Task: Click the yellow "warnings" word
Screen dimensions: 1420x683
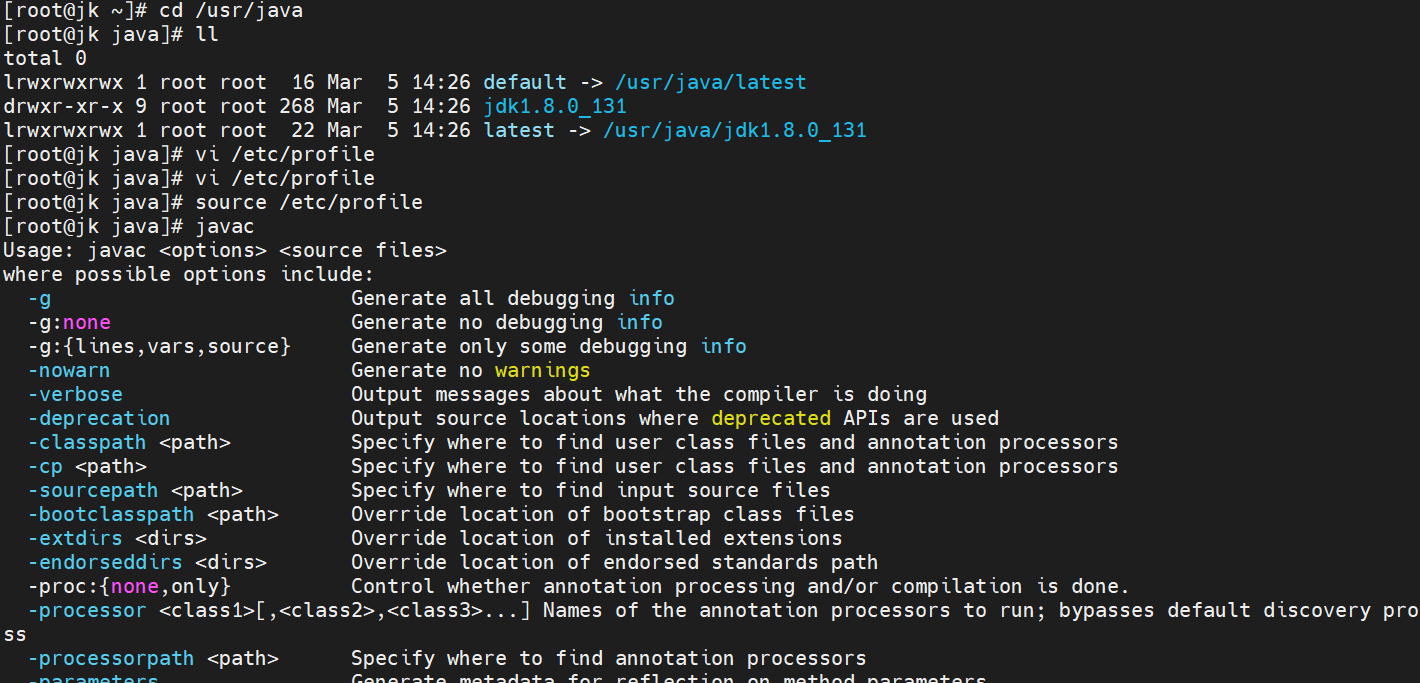Action: coord(542,371)
